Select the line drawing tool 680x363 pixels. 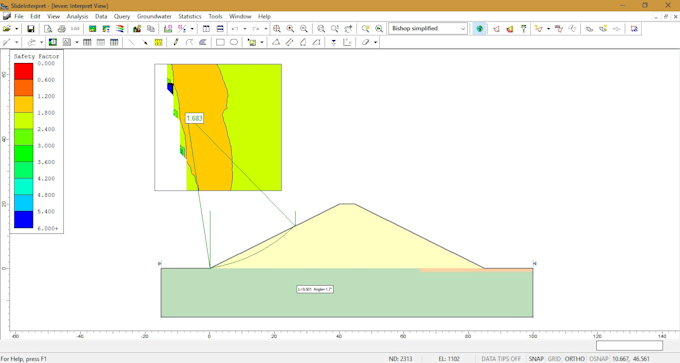pos(131,42)
